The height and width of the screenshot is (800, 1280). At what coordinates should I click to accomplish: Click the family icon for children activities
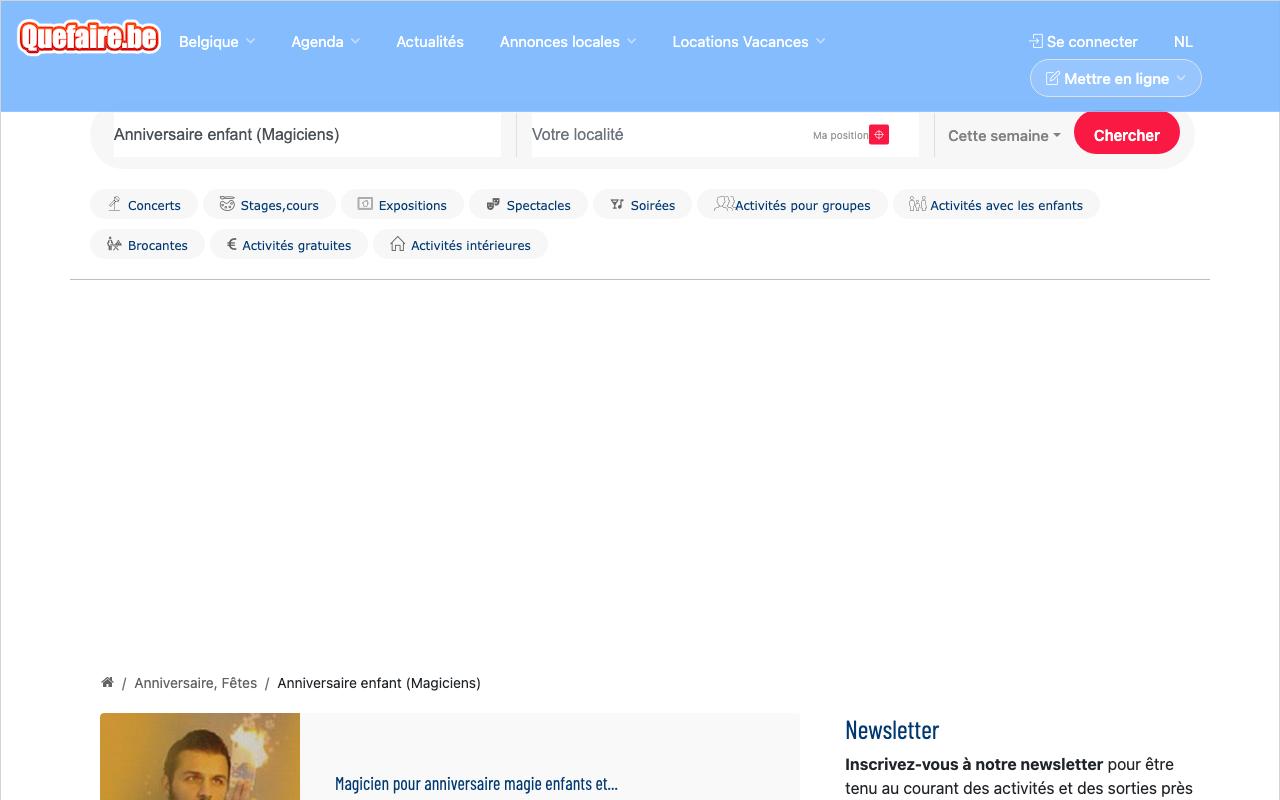(918, 204)
